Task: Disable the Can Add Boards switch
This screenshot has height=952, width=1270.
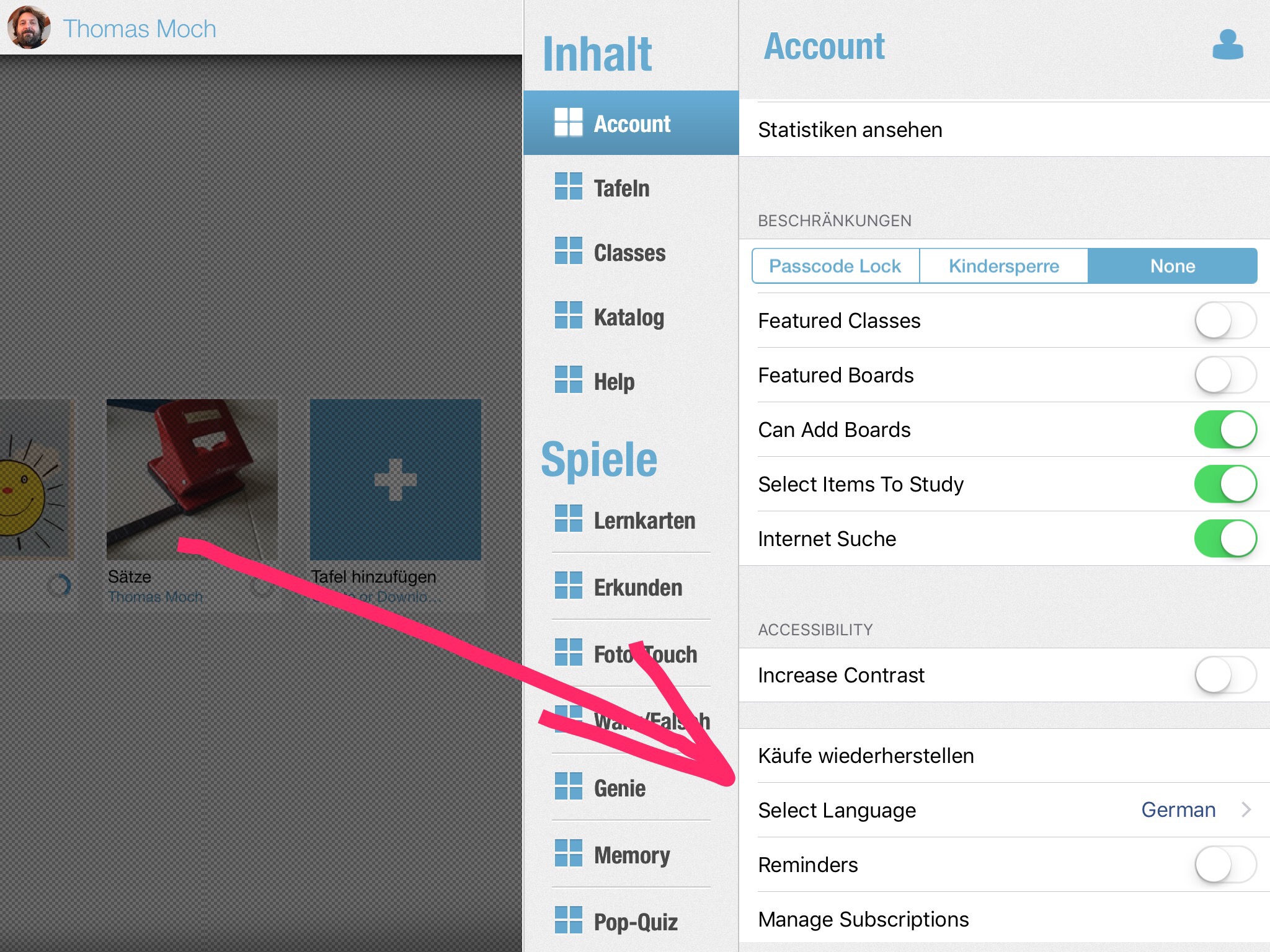Action: tap(1225, 430)
